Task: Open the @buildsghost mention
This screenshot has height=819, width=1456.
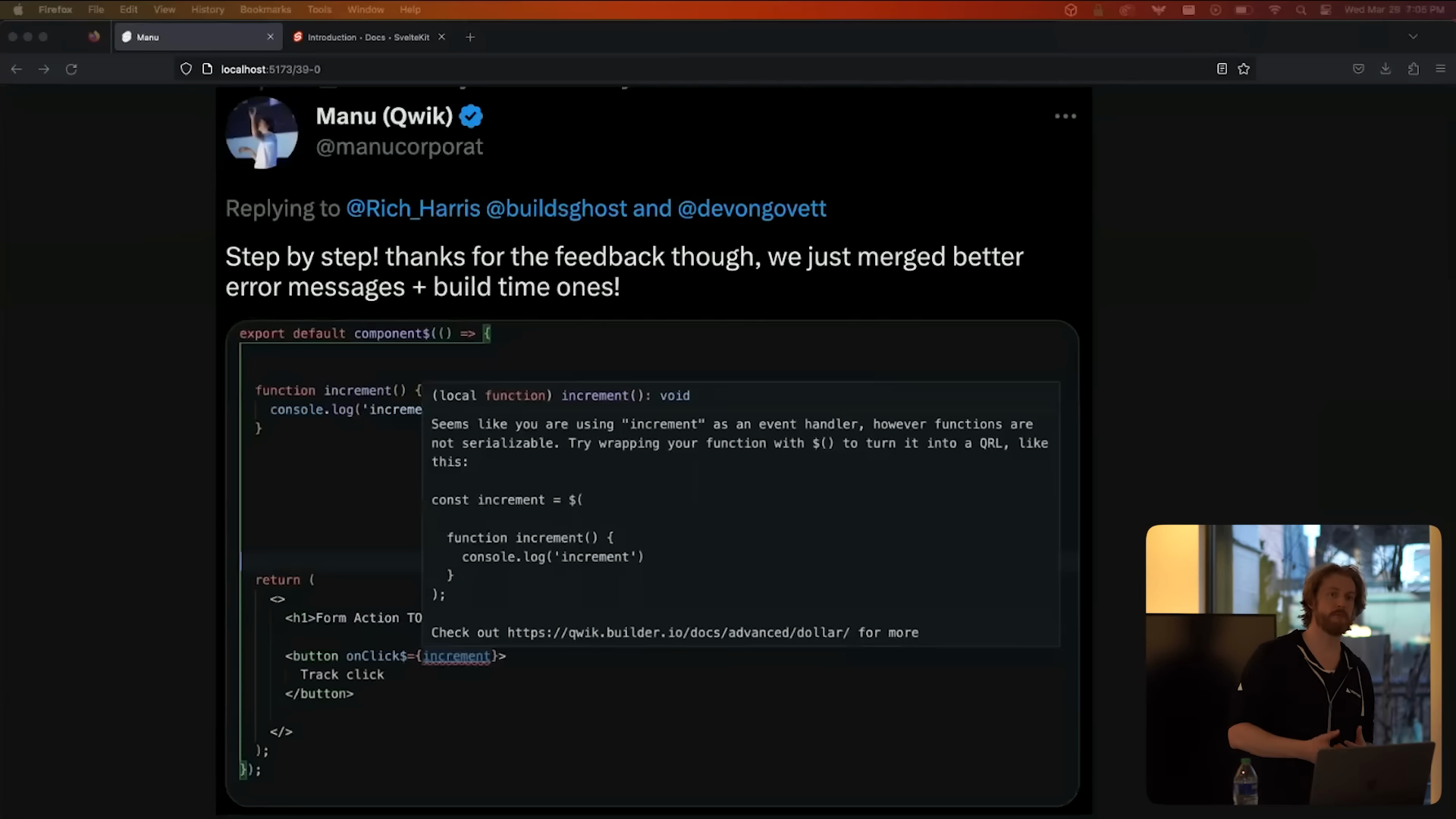Action: click(557, 209)
